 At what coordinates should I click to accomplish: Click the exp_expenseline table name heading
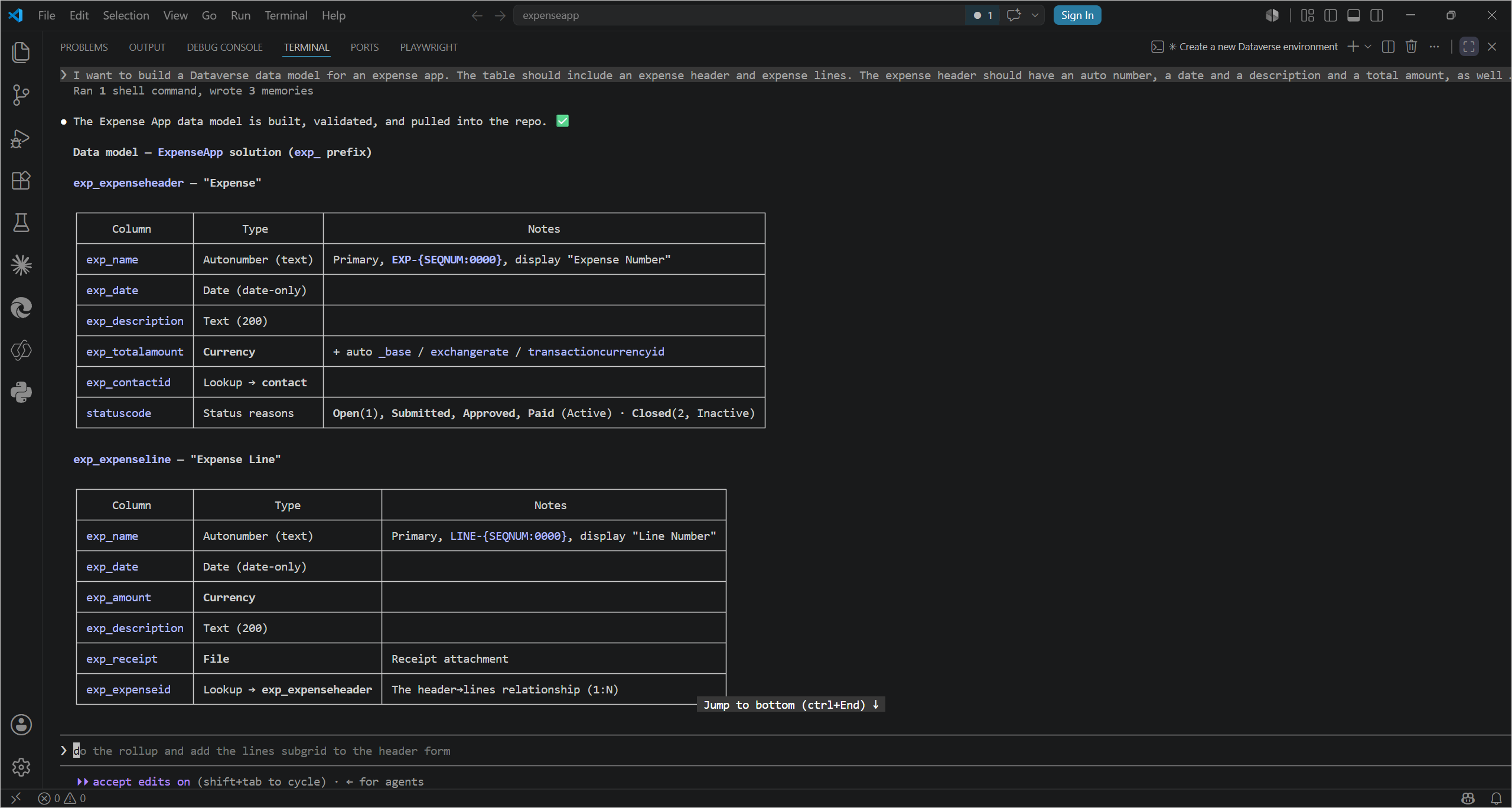coord(122,460)
